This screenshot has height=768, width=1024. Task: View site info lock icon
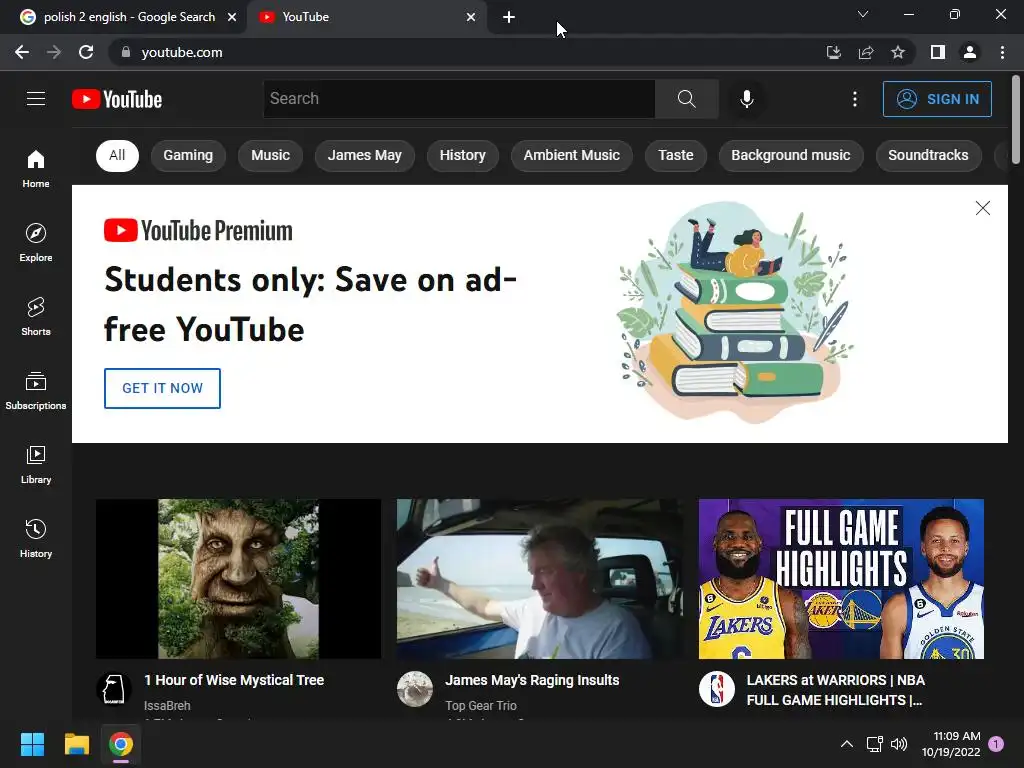(x=125, y=52)
